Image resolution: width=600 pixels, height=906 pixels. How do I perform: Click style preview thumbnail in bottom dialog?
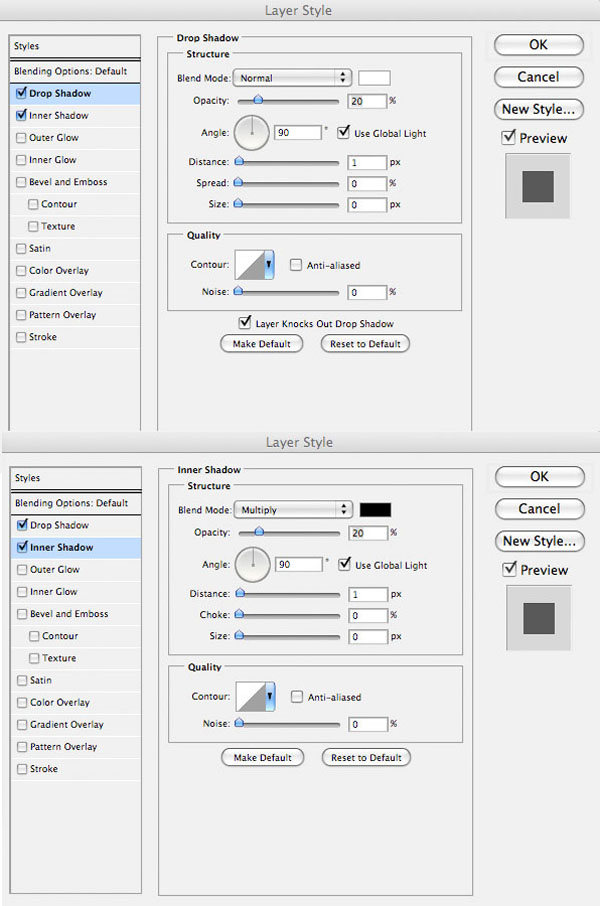tap(539, 618)
